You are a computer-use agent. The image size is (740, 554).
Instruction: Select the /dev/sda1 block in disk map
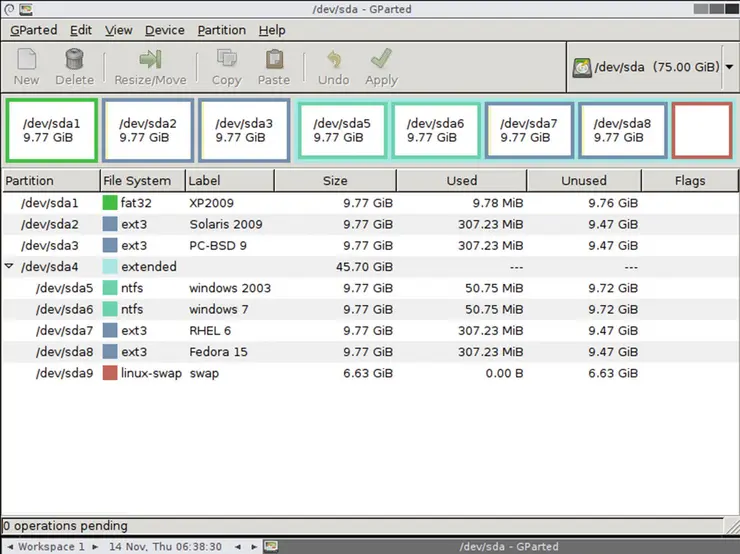pyautogui.click(x=51, y=131)
